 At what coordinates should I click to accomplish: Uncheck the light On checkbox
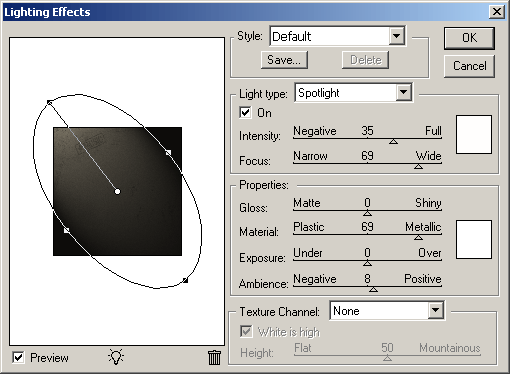[x=245, y=112]
